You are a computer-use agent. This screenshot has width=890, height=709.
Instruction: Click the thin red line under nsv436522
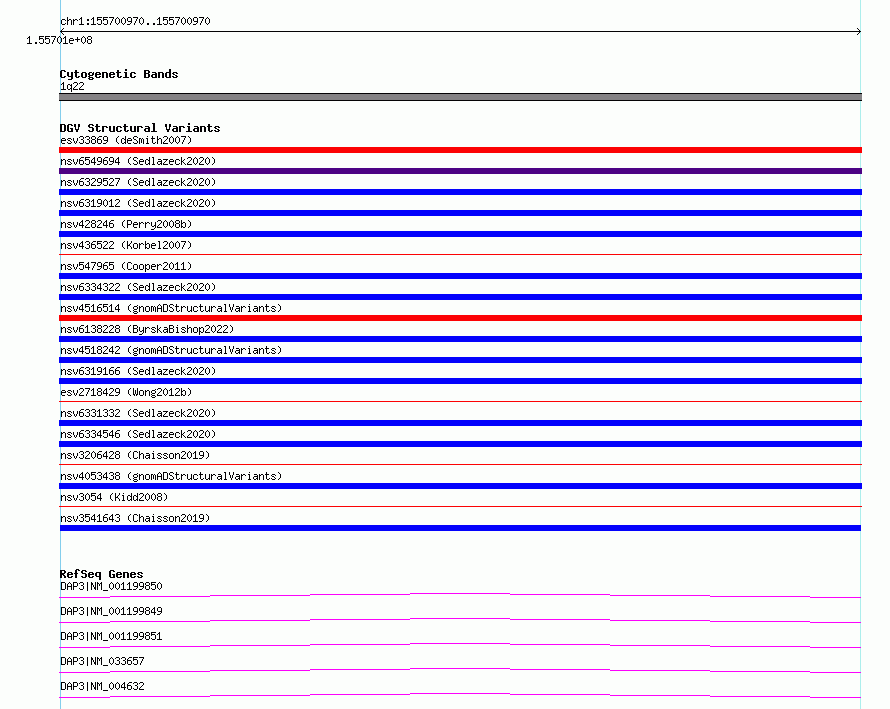(x=460, y=254)
